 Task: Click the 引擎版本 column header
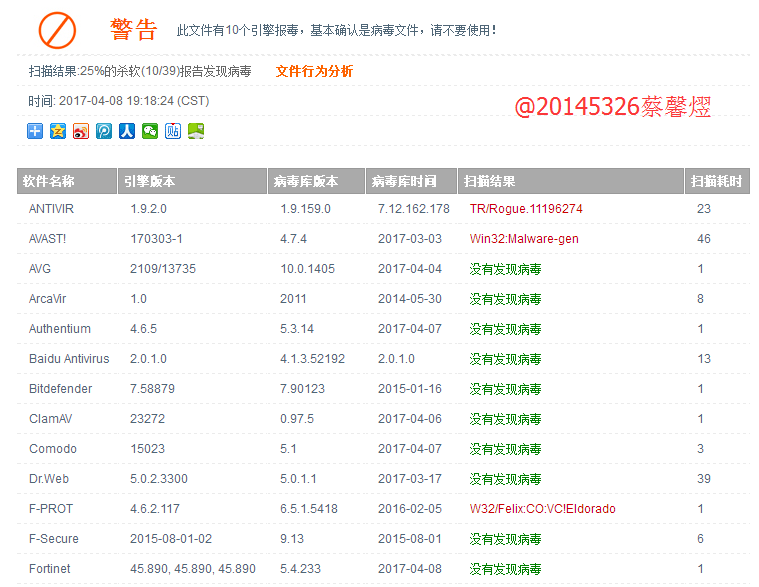[149, 181]
